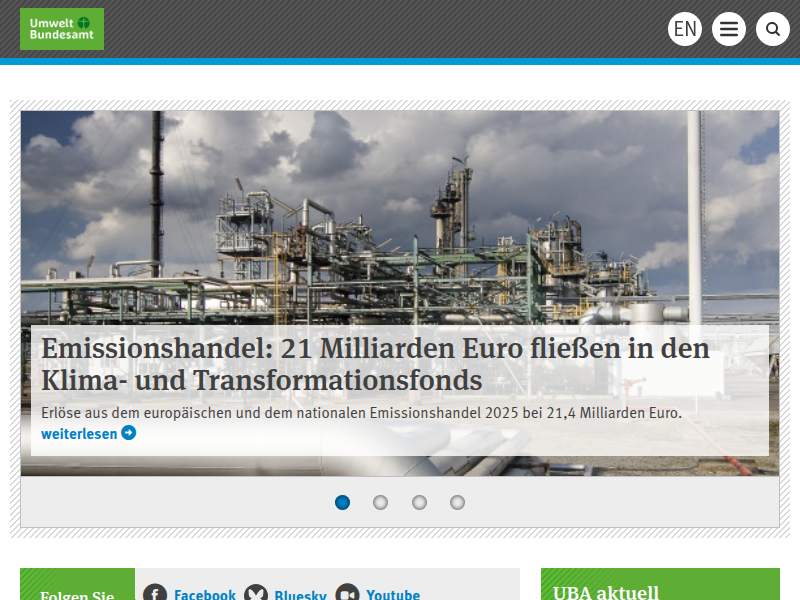The width and height of the screenshot is (800, 600).
Task: Click the Umweltbundesamt logo
Action: coord(62,29)
